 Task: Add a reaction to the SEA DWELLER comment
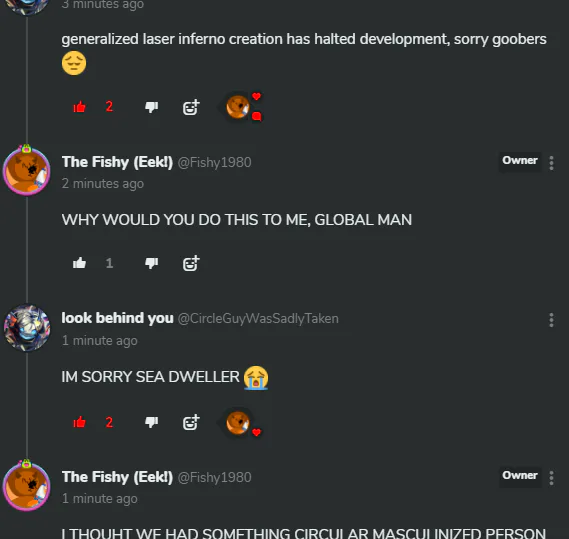click(x=191, y=422)
